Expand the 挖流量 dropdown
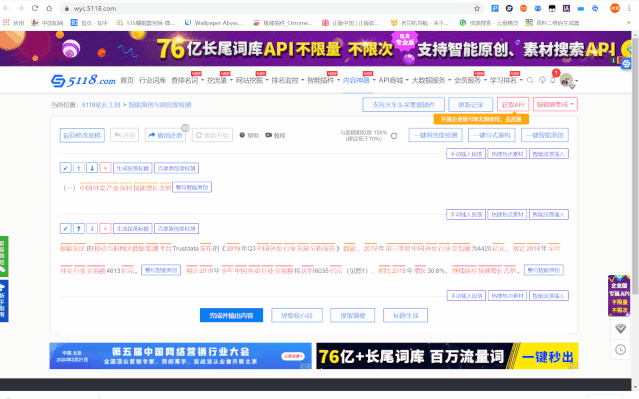 click(220, 80)
